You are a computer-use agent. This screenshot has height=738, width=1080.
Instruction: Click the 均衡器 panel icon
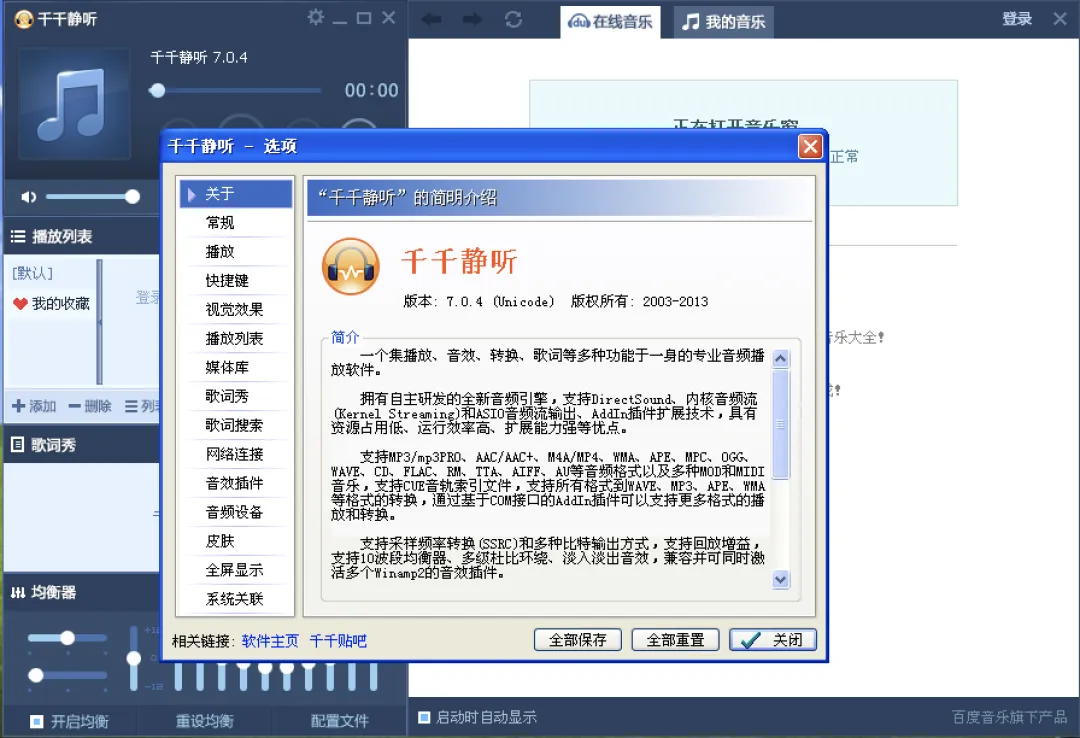(x=18, y=593)
